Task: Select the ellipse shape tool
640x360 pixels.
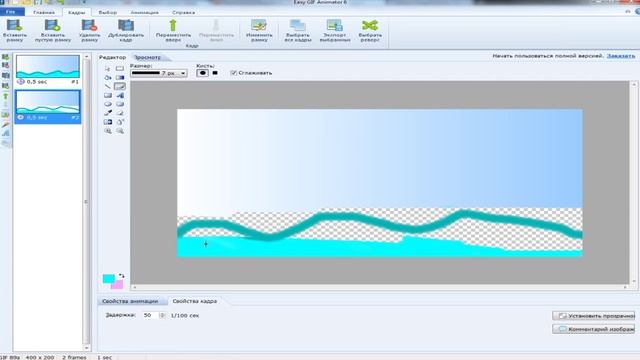Action: pyautogui.click(x=108, y=104)
